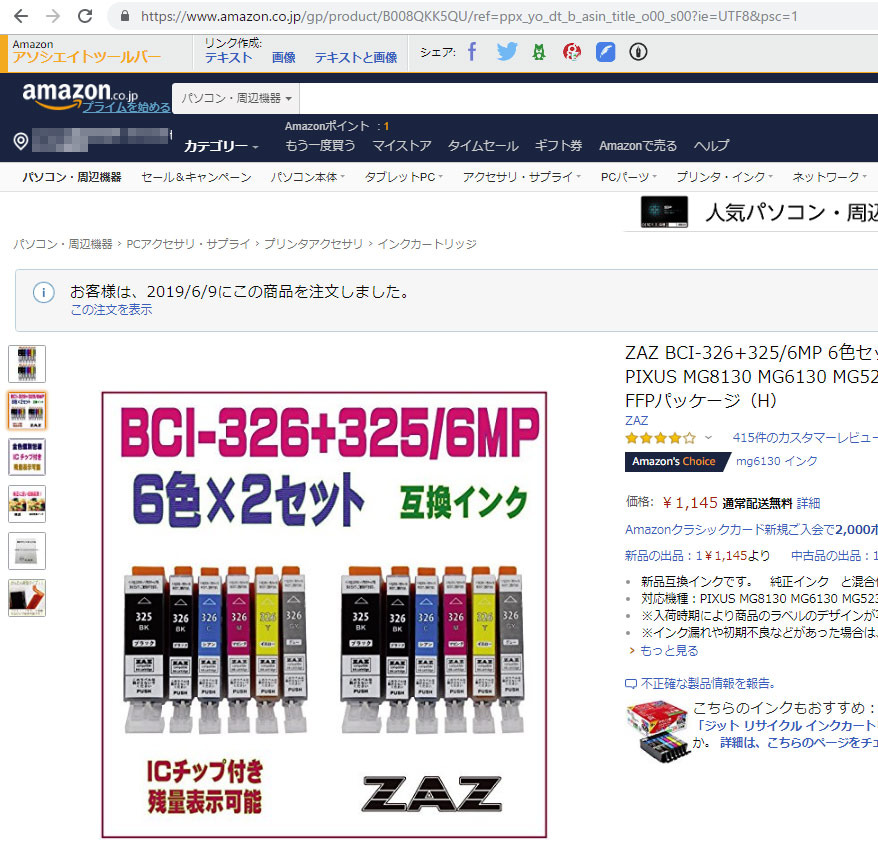Click the info icon in the order notice

tap(44, 292)
